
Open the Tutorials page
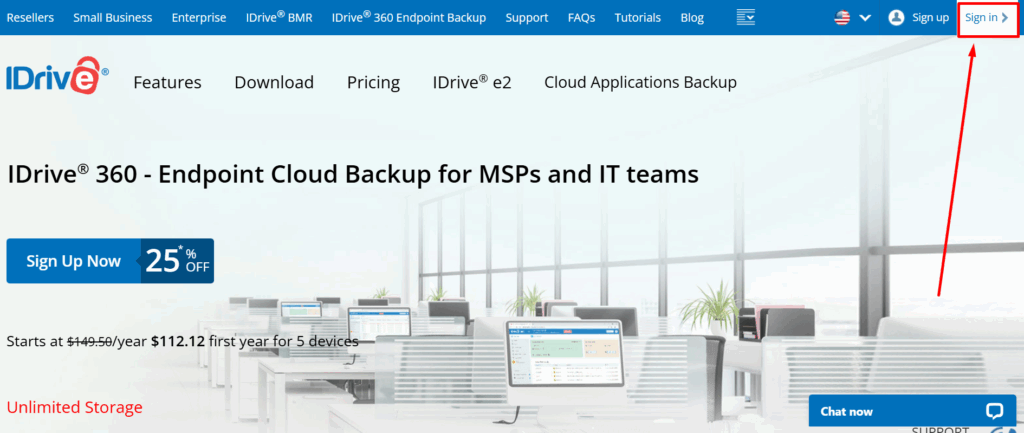tap(637, 18)
